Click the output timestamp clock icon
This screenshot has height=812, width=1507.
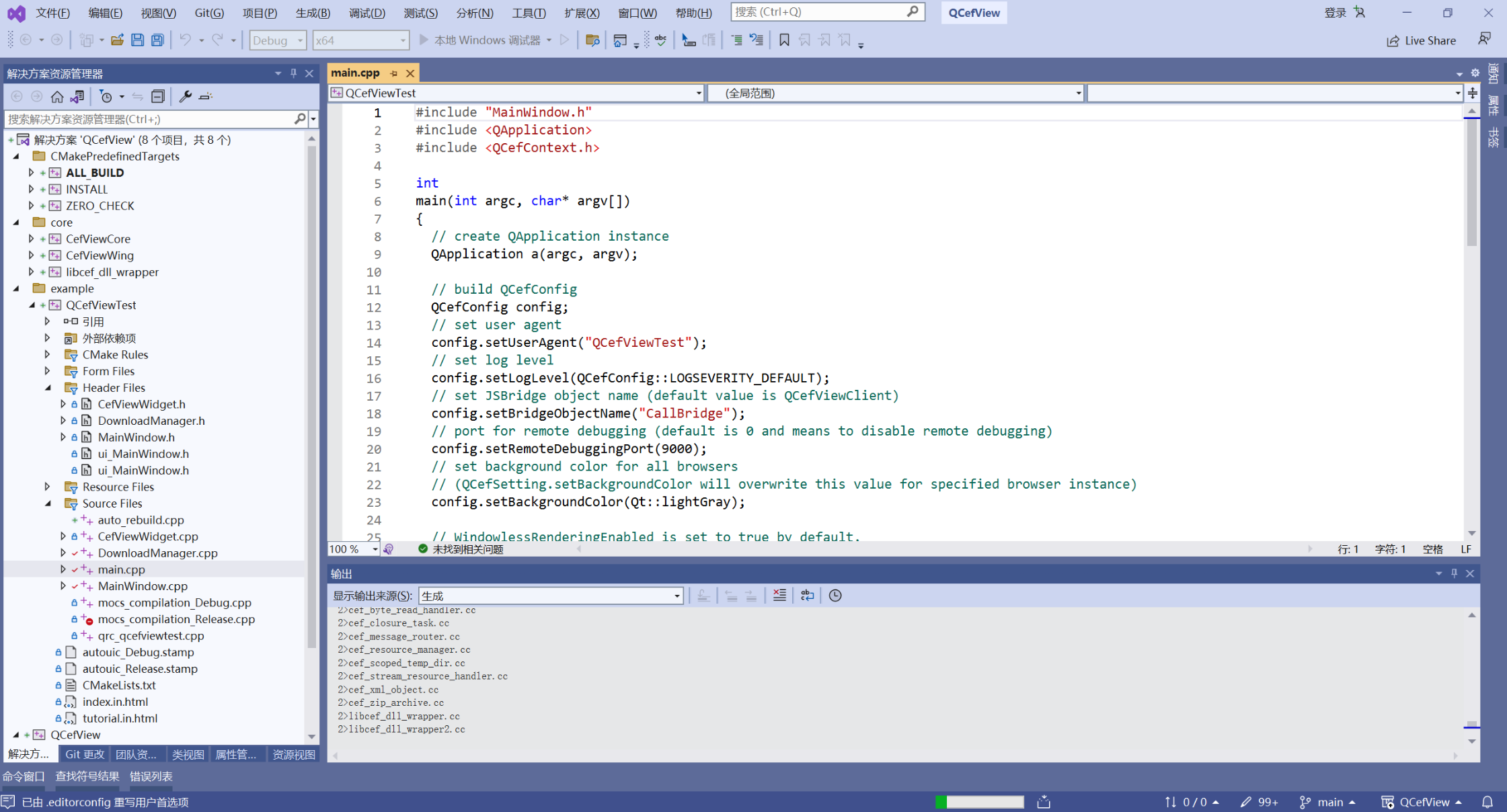835,596
